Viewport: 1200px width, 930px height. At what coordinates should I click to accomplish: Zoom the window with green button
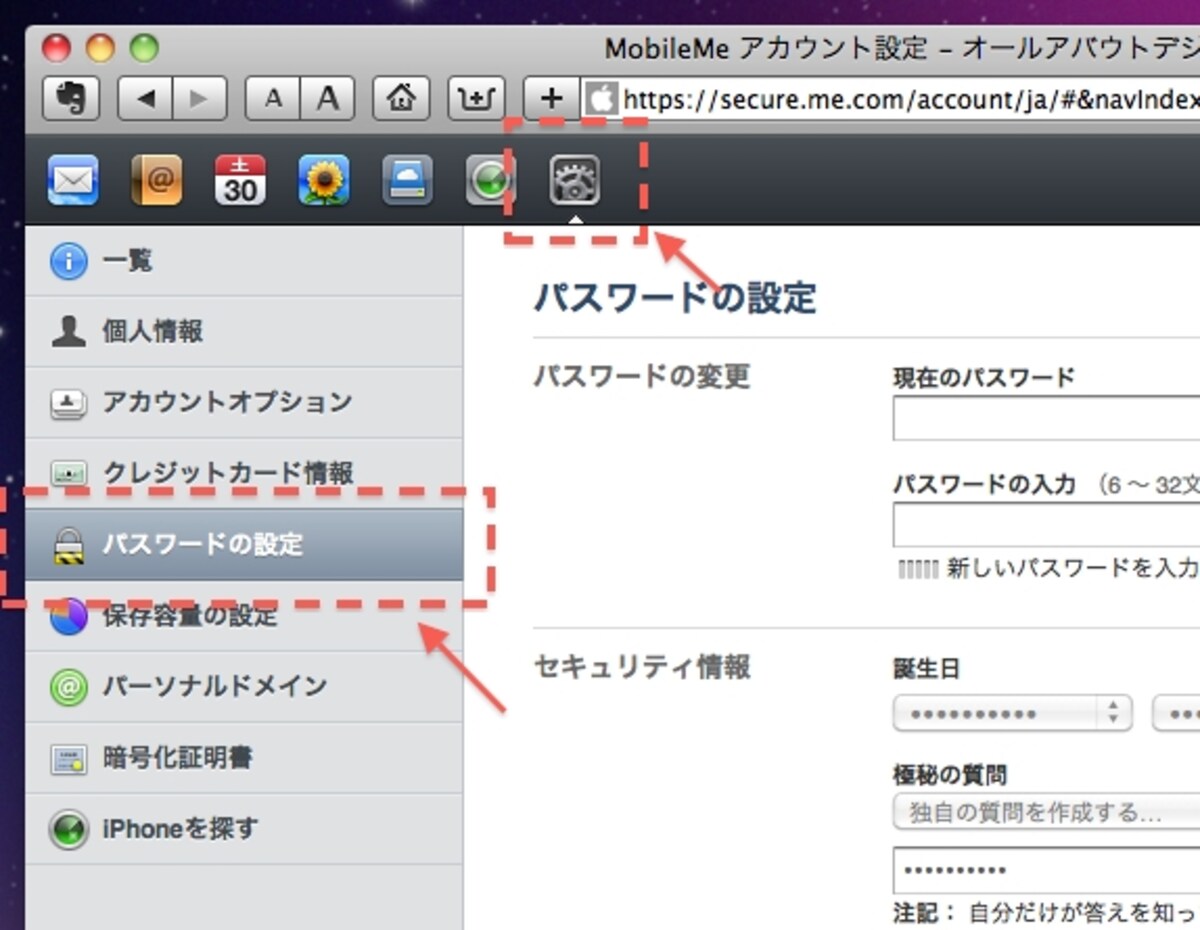pos(145,48)
